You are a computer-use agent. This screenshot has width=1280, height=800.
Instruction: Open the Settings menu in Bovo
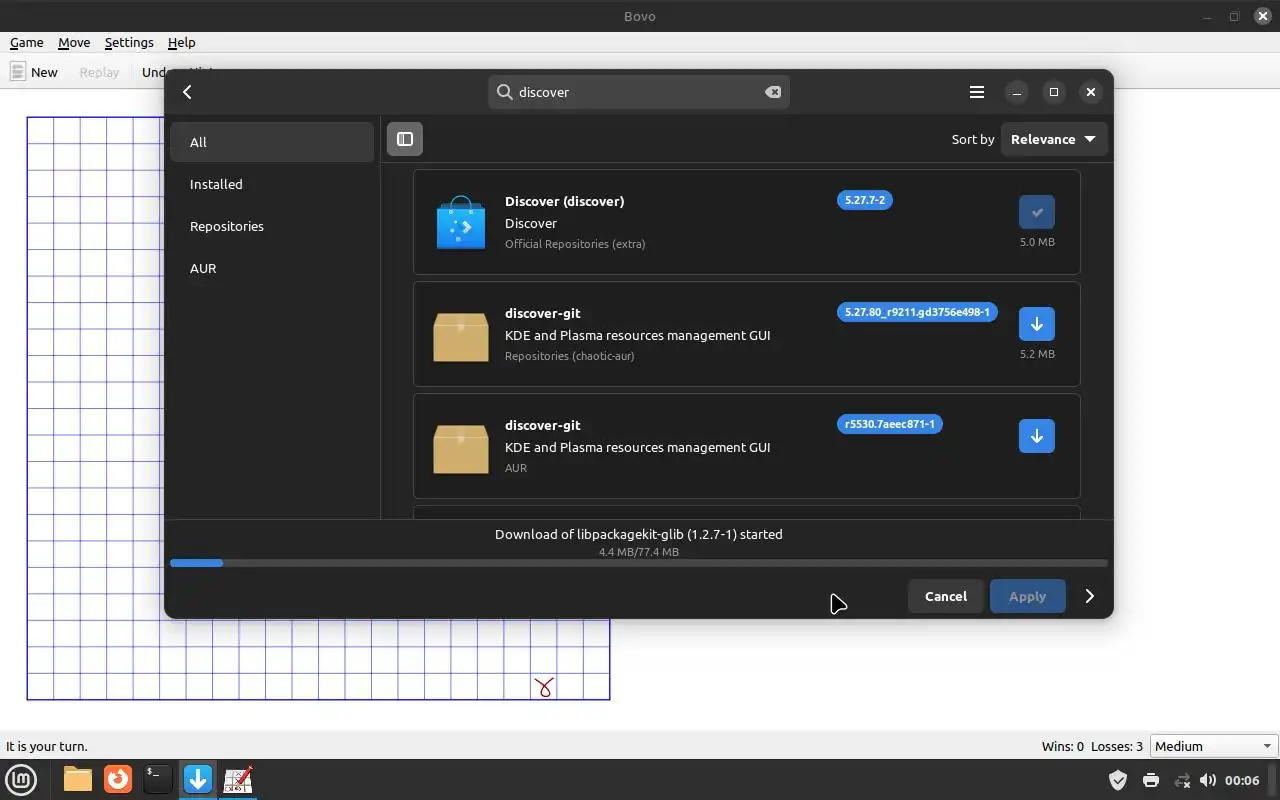(129, 43)
